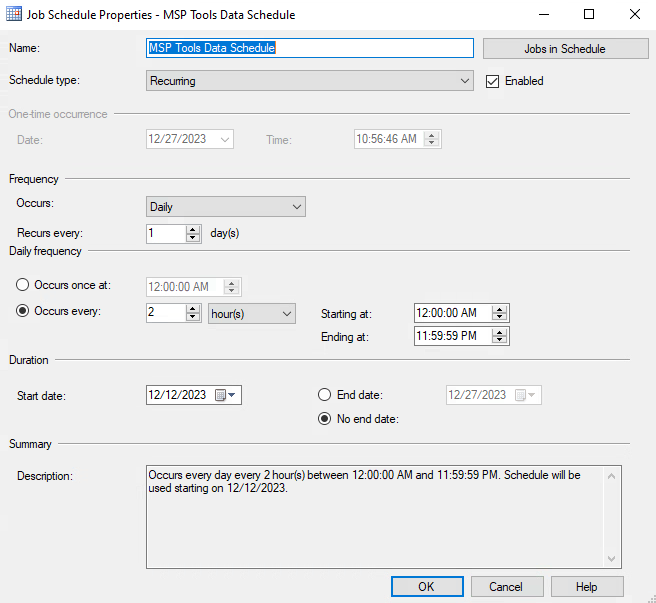
Task: Click the Ending at time field
Action: pos(453,336)
